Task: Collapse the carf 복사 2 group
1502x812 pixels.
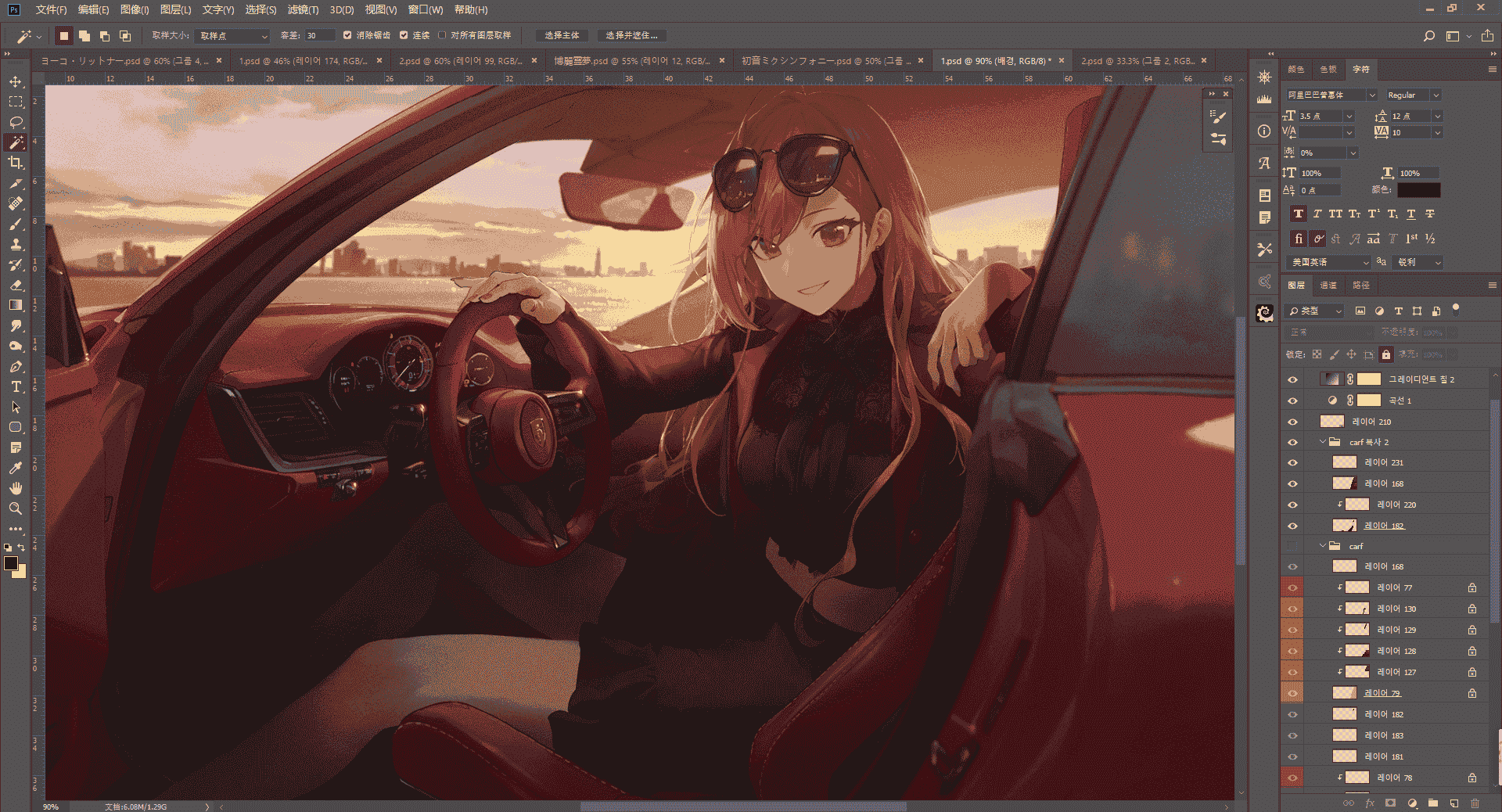Action: coord(1323,442)
